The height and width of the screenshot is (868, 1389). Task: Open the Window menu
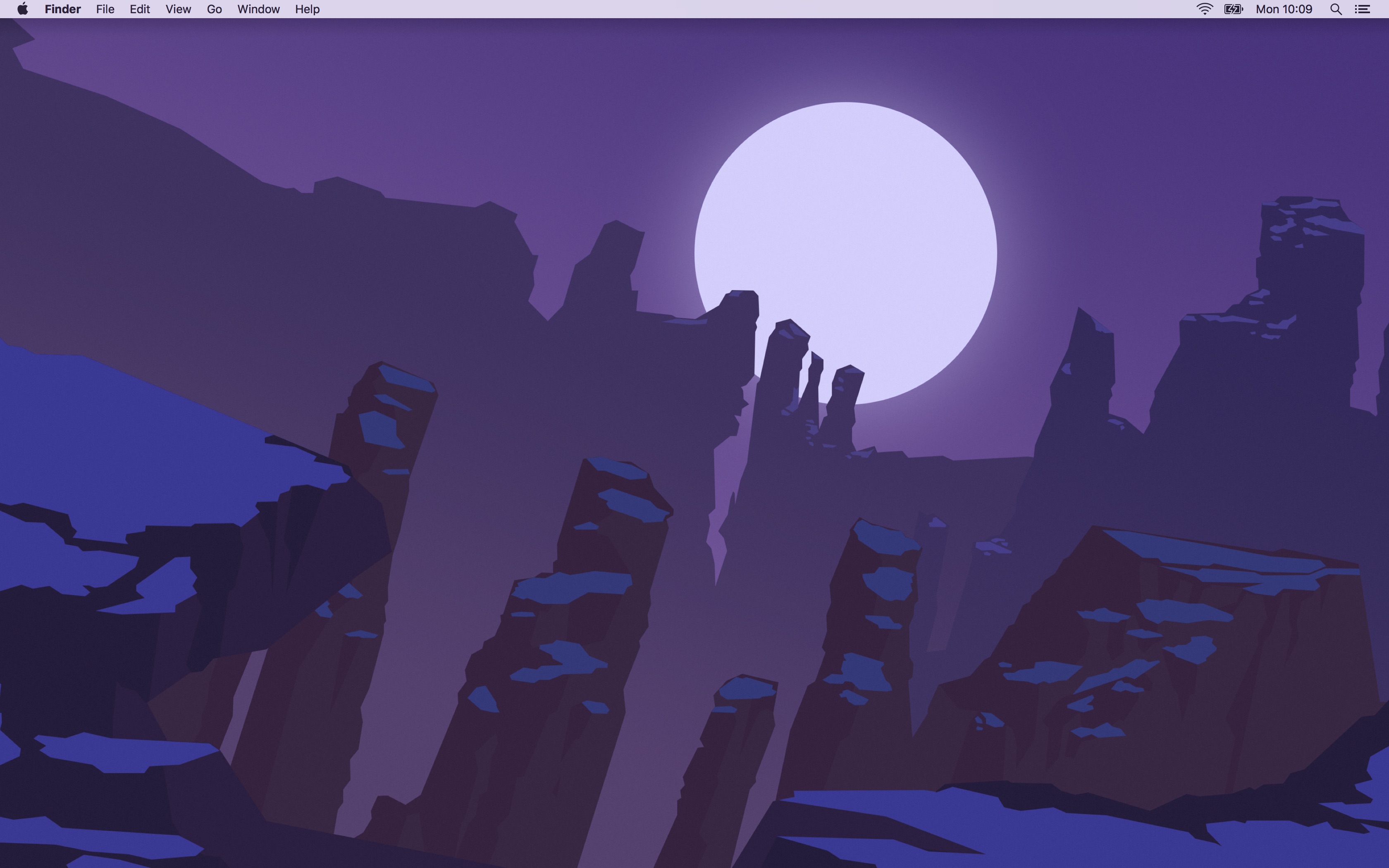pos(258,9)
